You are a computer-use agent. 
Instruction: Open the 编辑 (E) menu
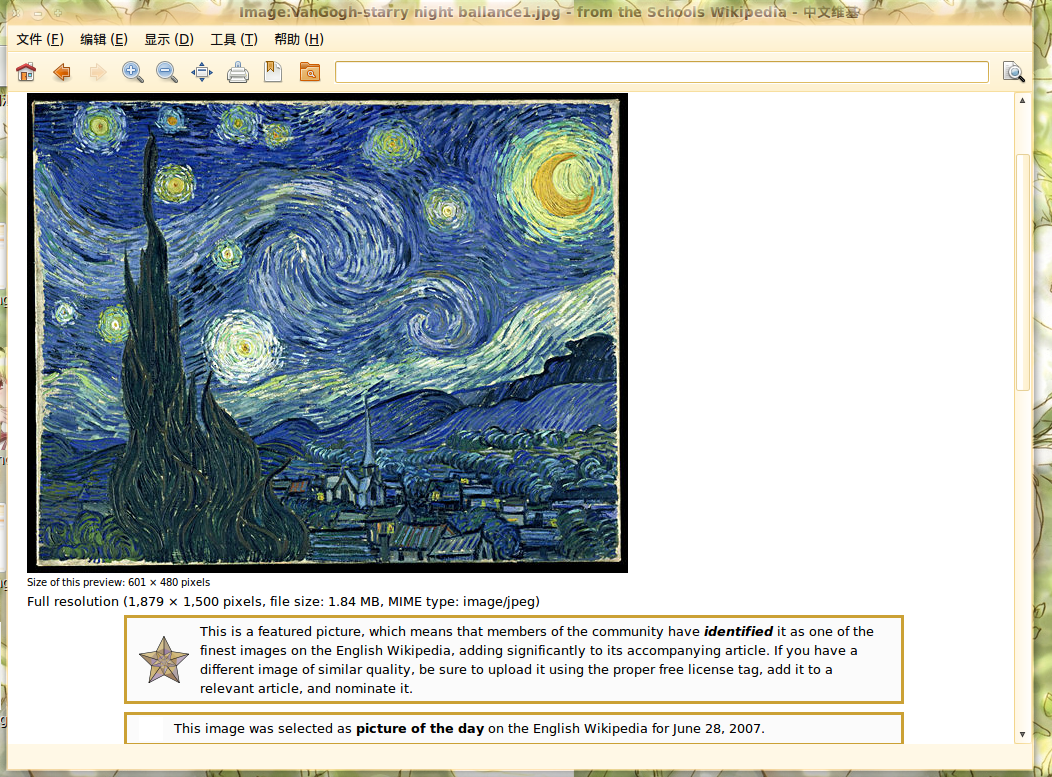click(x=104, y=40)
